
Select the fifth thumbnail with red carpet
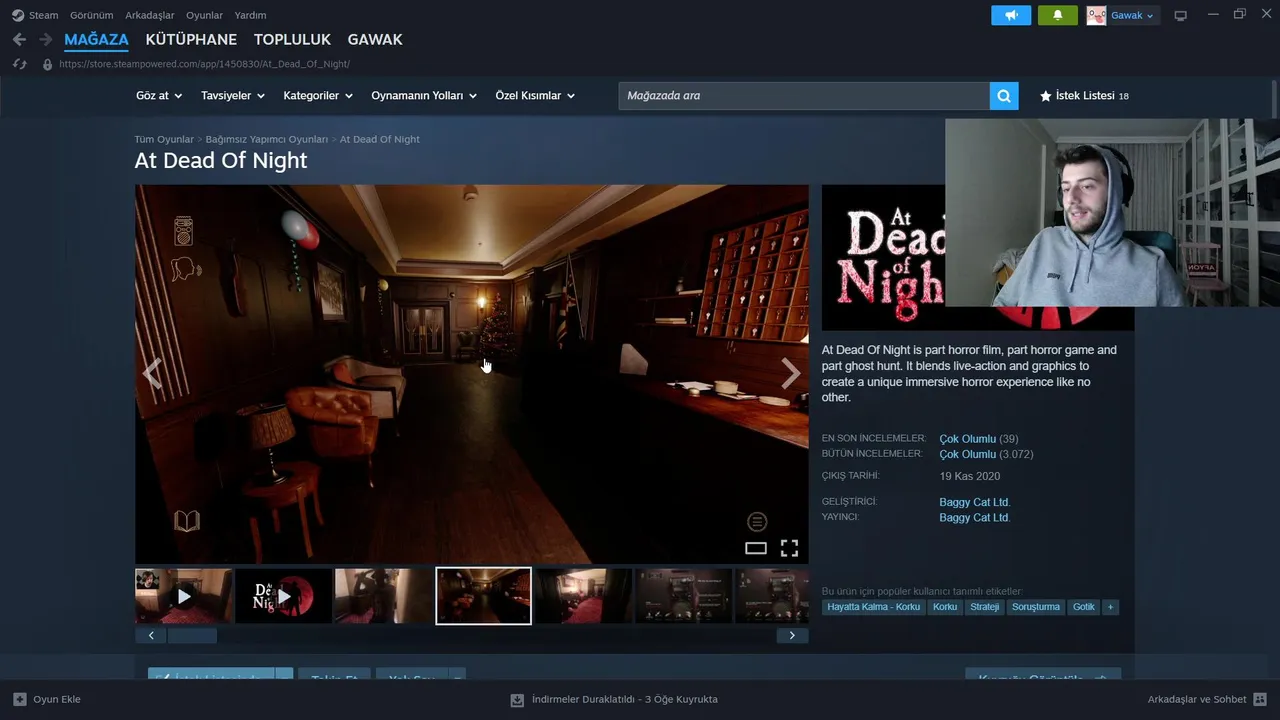(x=584, y=596)
